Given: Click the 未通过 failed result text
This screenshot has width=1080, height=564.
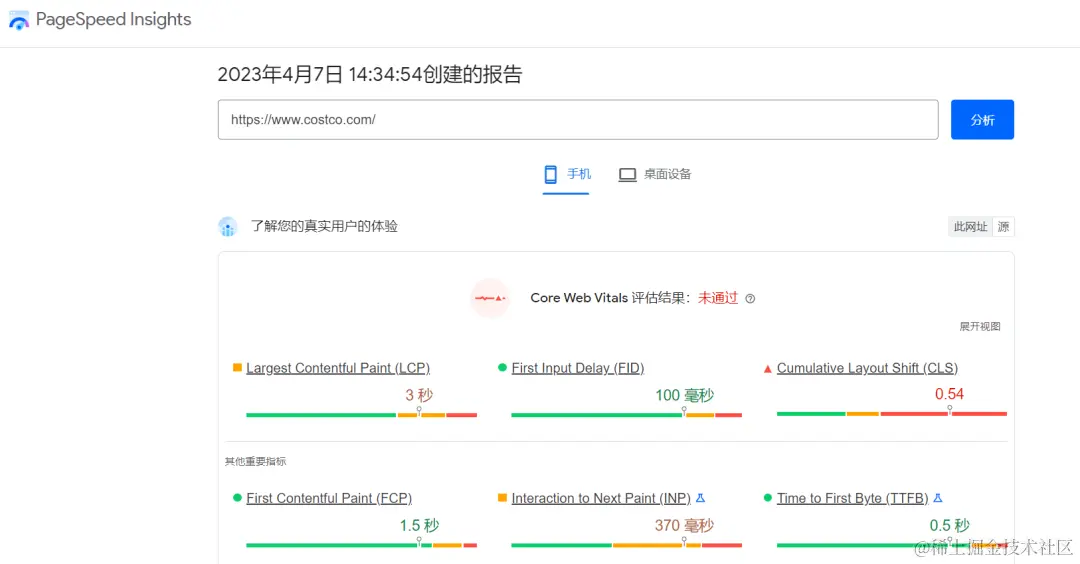Looking at the screenshot, I should coord(718,298).
